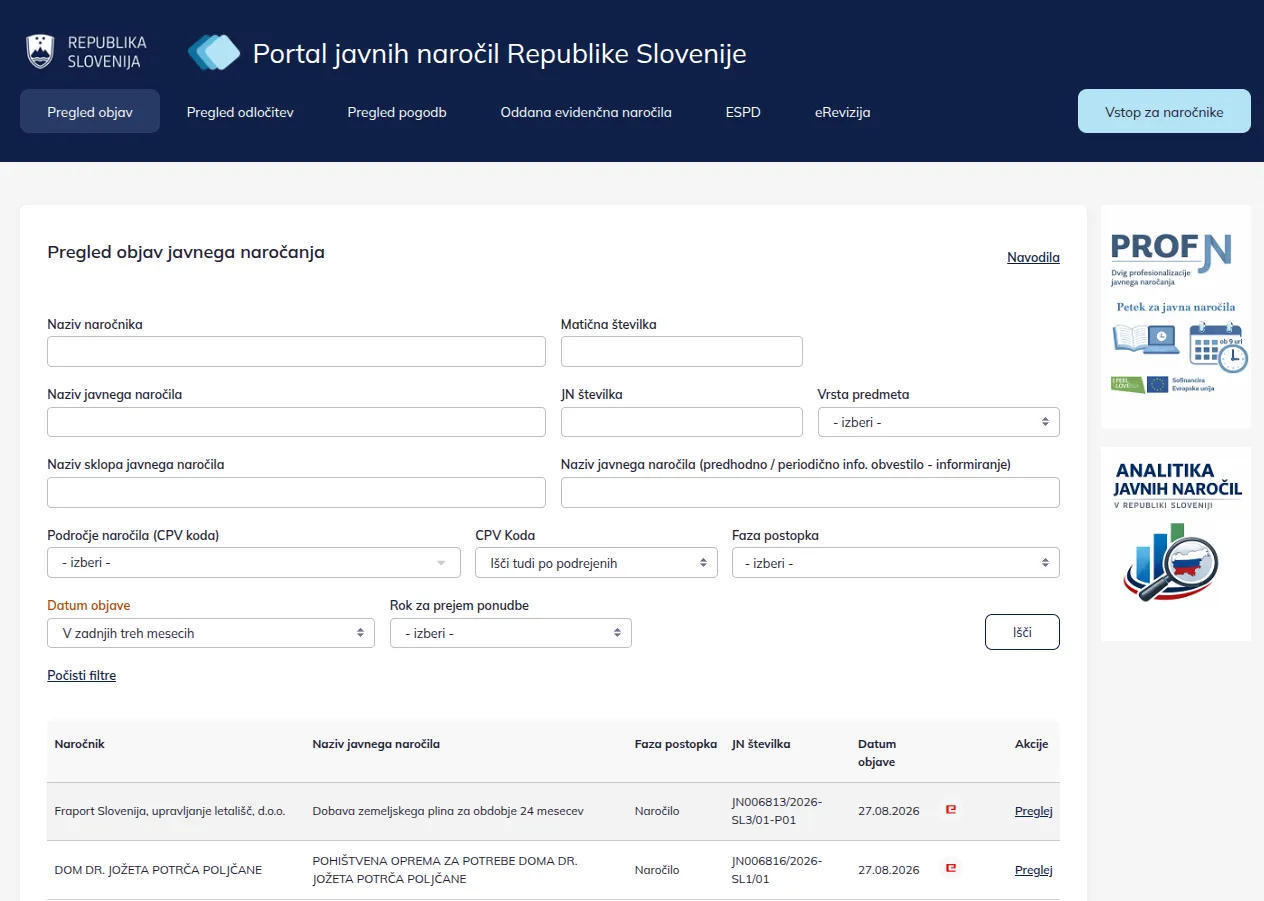Screen dimensions: 1264x901
Task: Open the ESPD menu item
Action: (x=743, y=112)
